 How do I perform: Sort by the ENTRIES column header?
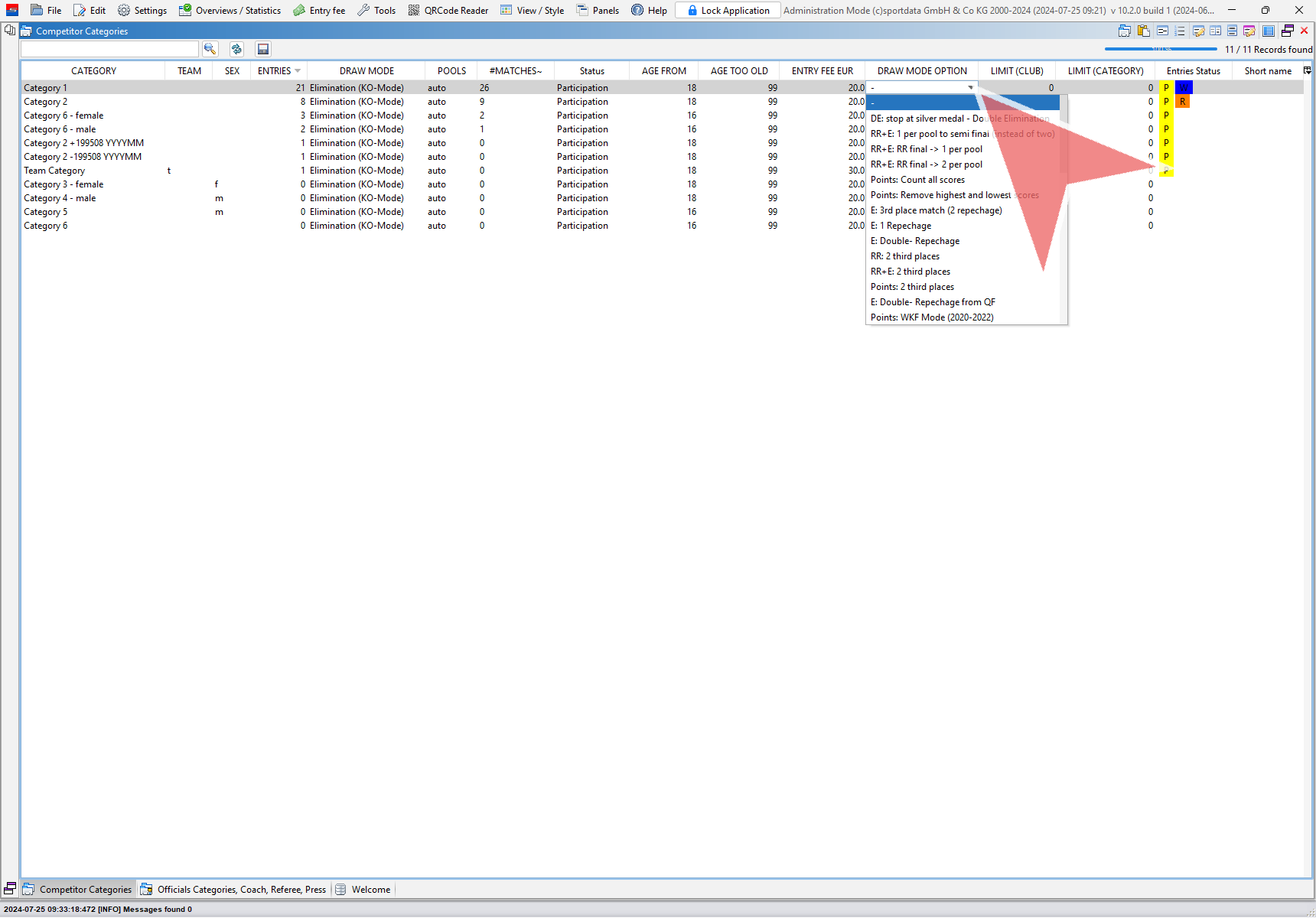tap(275, 71)
